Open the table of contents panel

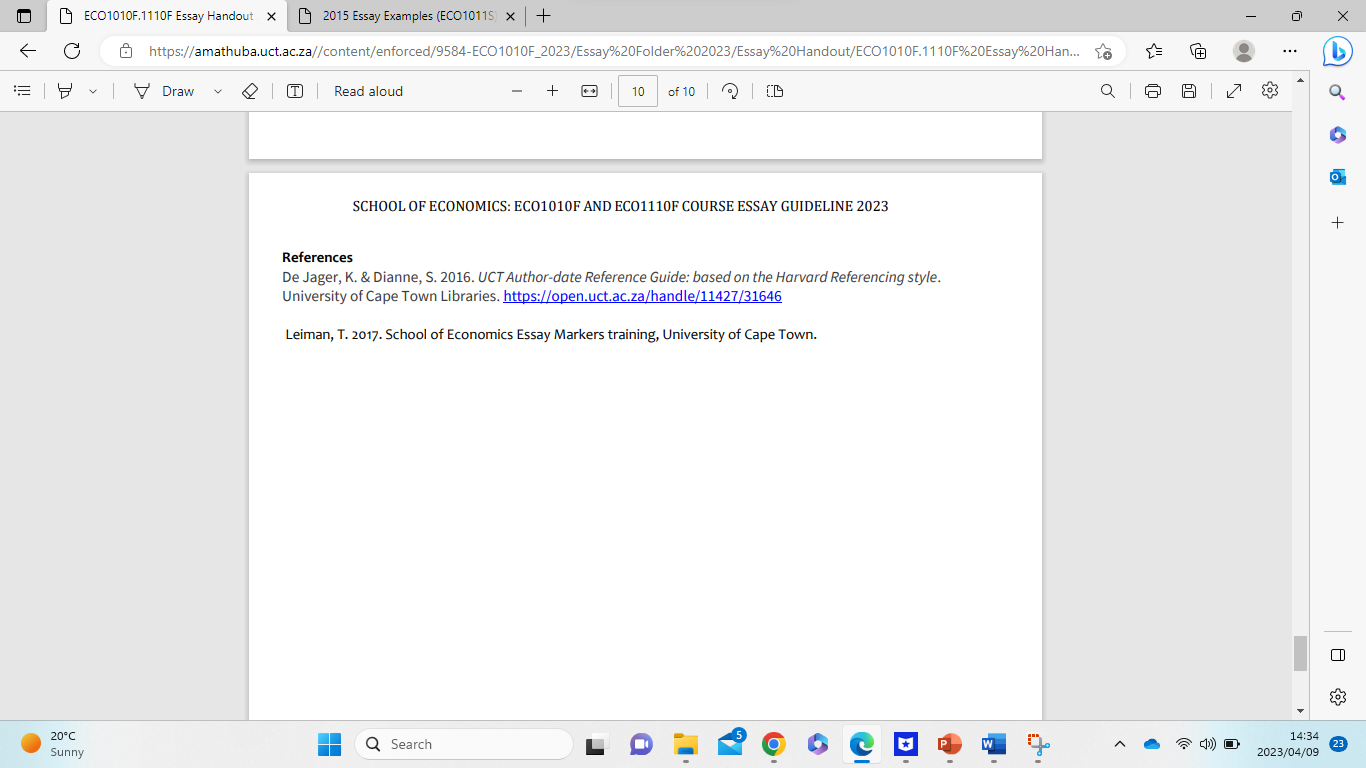coord(22,91)
